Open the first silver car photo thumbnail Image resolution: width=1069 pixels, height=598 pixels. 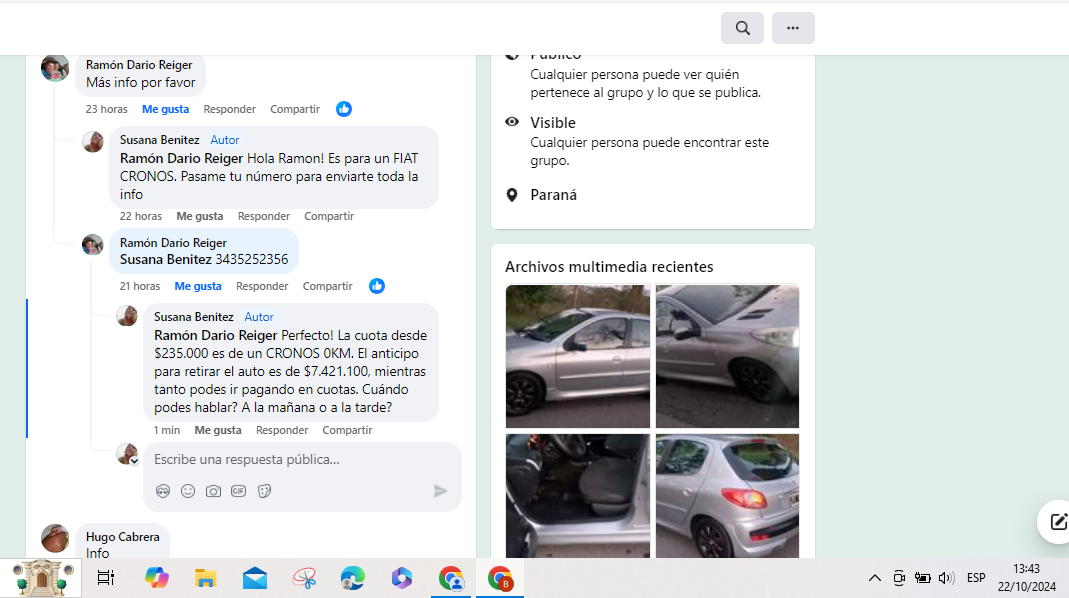point(577,356)
